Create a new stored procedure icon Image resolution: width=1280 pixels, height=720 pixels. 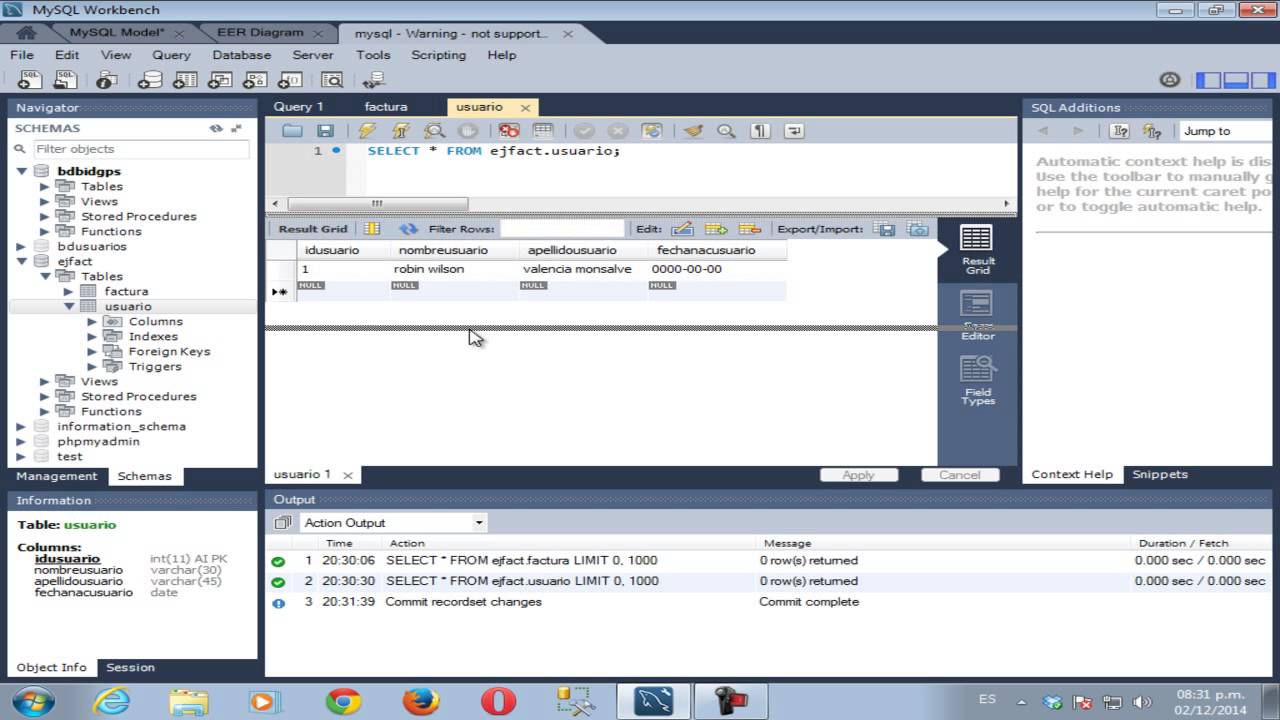point(255,80)
